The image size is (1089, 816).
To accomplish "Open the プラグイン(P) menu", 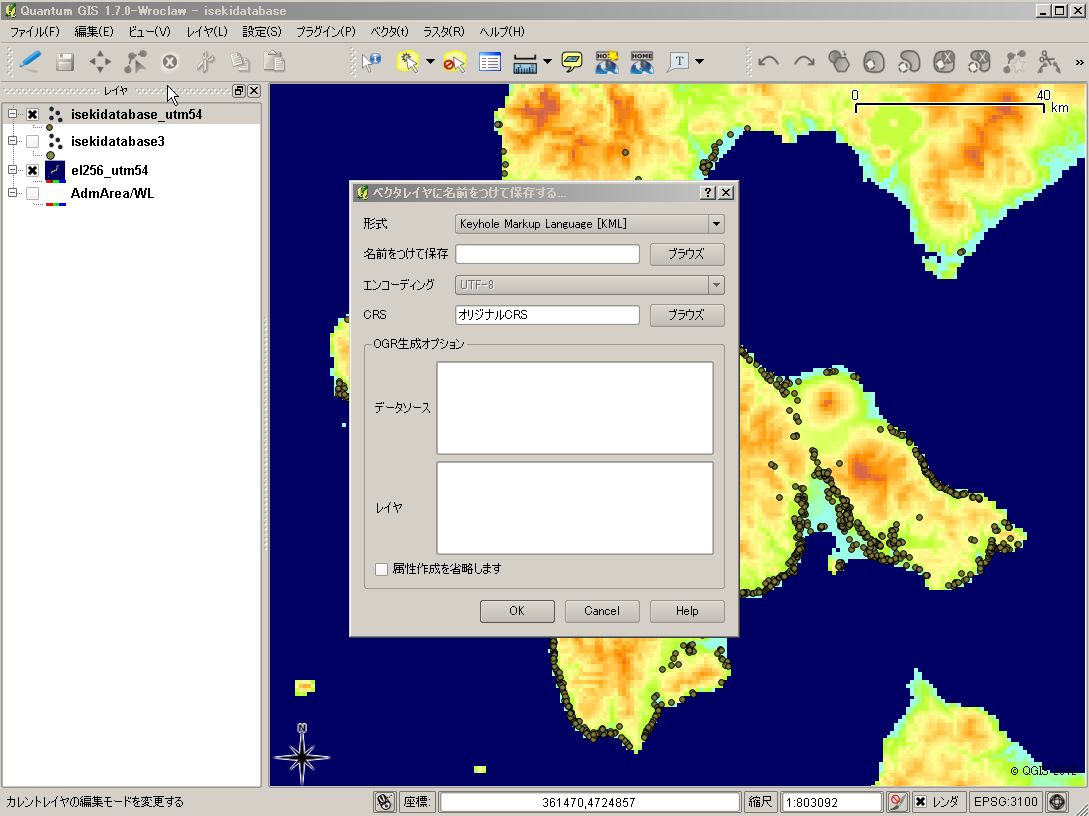I will click(326, 32).
